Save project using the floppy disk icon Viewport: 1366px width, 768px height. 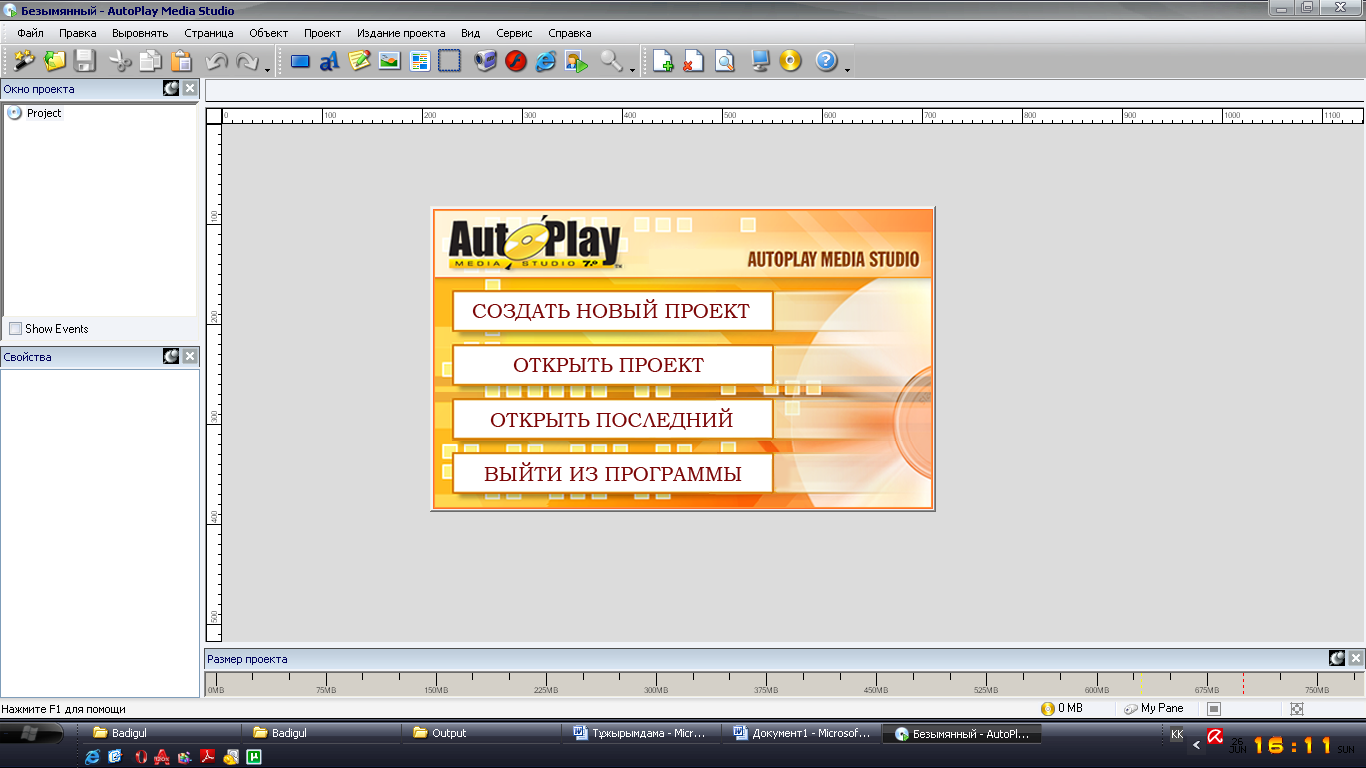pos(85,61)
